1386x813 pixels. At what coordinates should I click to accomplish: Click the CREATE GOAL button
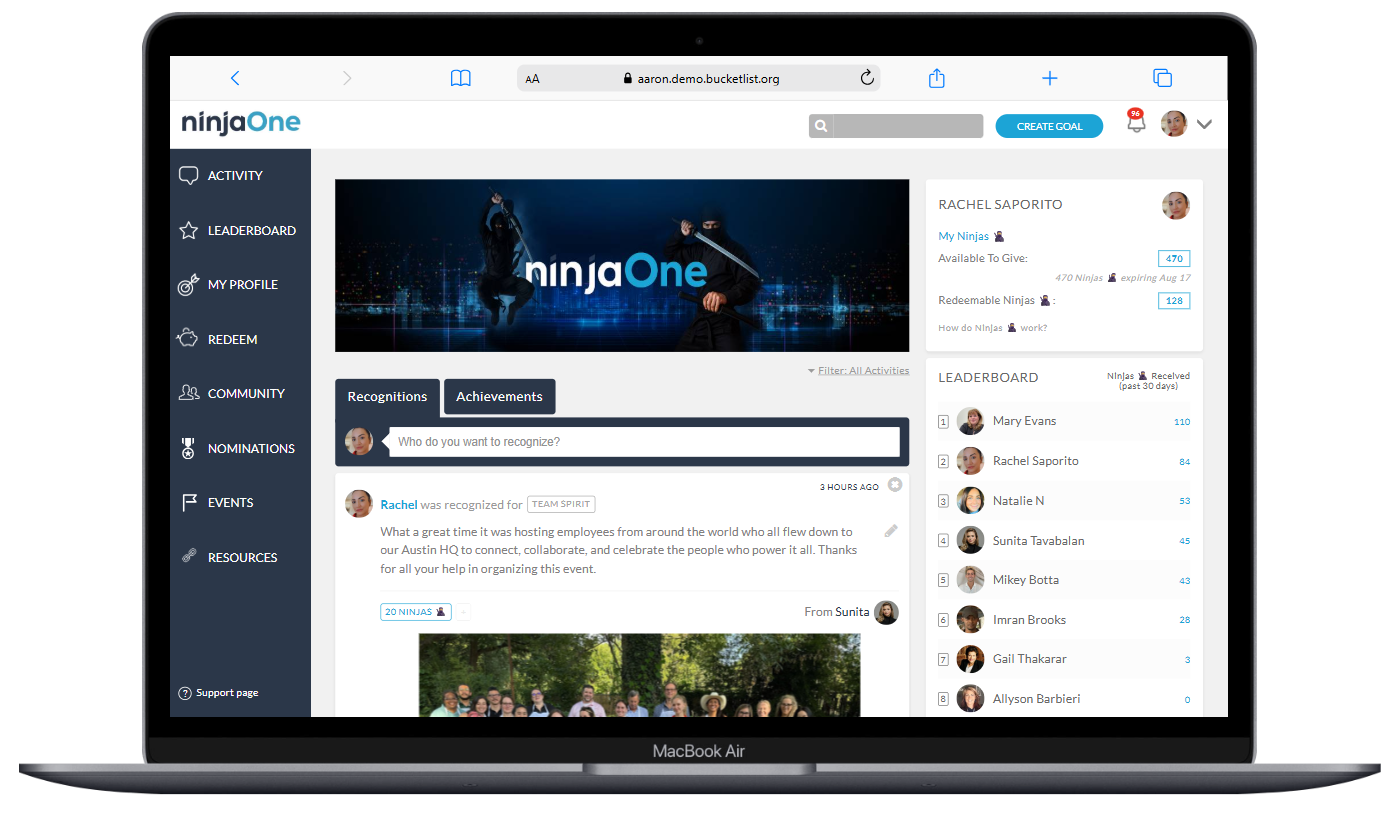point(1049,126)
